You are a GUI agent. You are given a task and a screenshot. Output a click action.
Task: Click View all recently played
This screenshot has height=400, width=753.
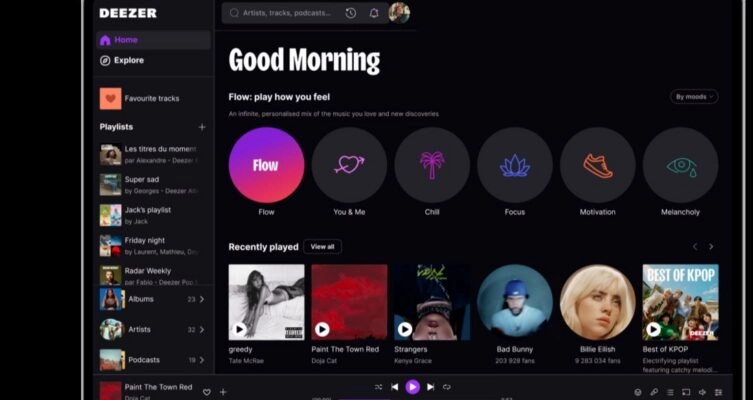point(322,247)
